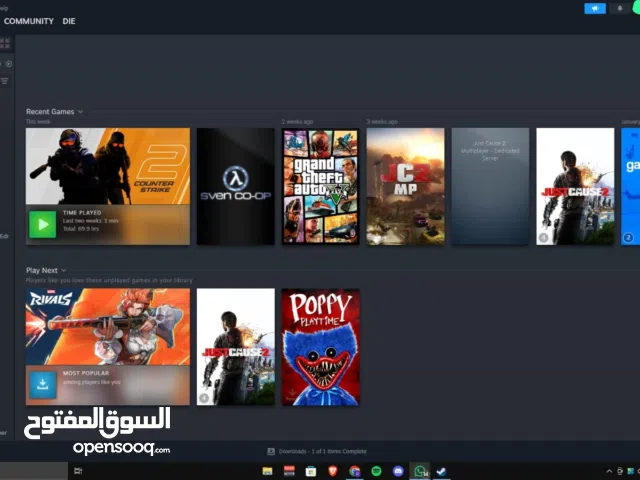The height and width of the screenshot is (480, 640).
Task: Open the blue announcements megaphone icon
Action: click(595, 9)
